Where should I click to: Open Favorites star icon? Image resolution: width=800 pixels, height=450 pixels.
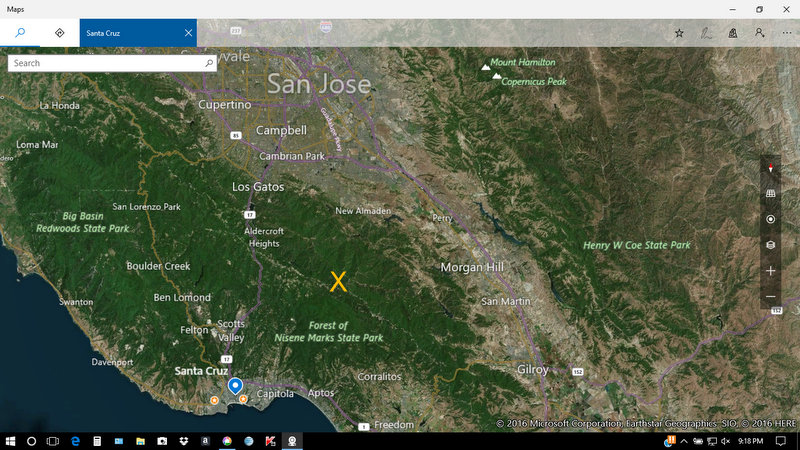click(679, 33)
